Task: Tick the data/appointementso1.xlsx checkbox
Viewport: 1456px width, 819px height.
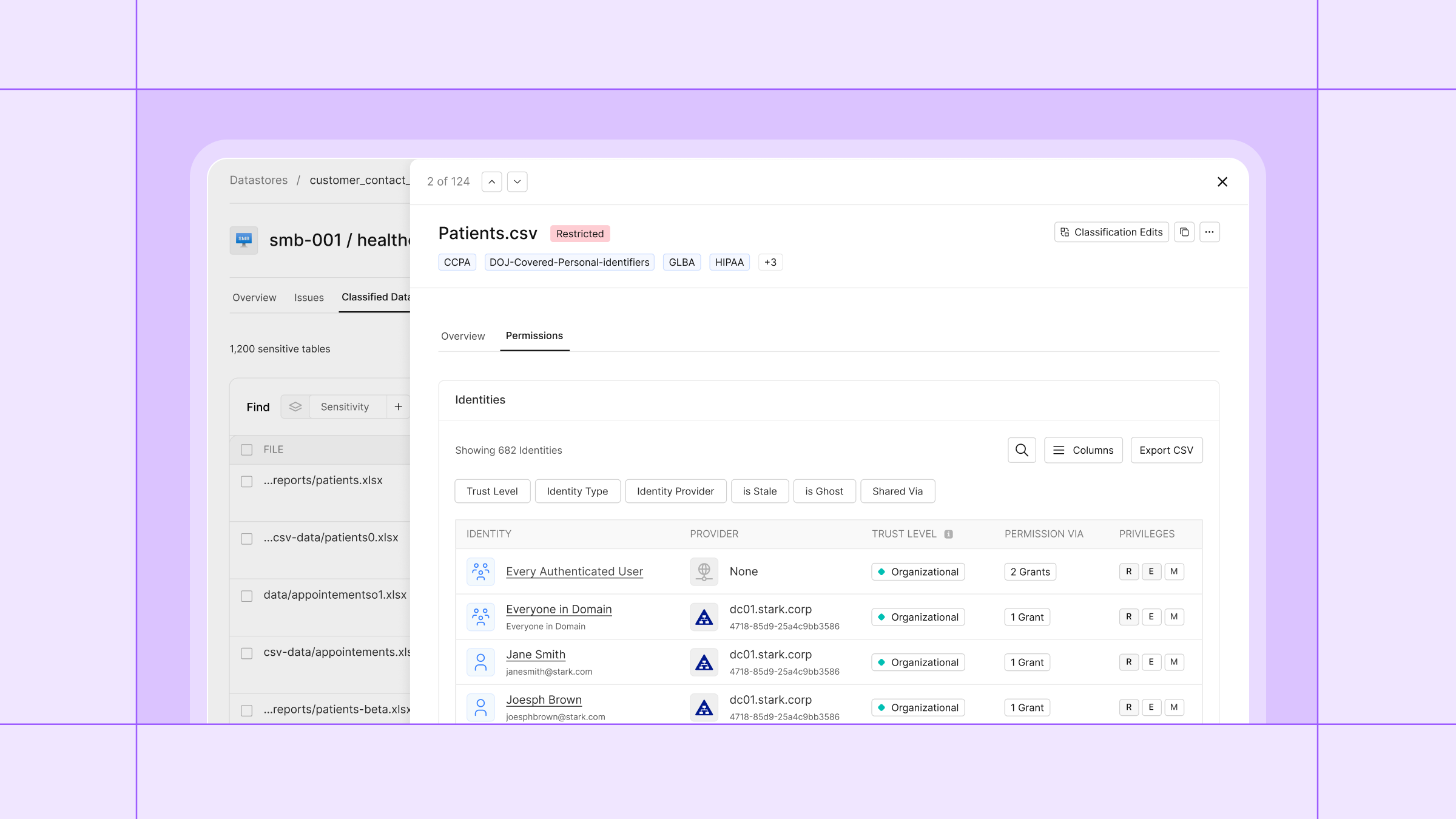Action: 246,596
